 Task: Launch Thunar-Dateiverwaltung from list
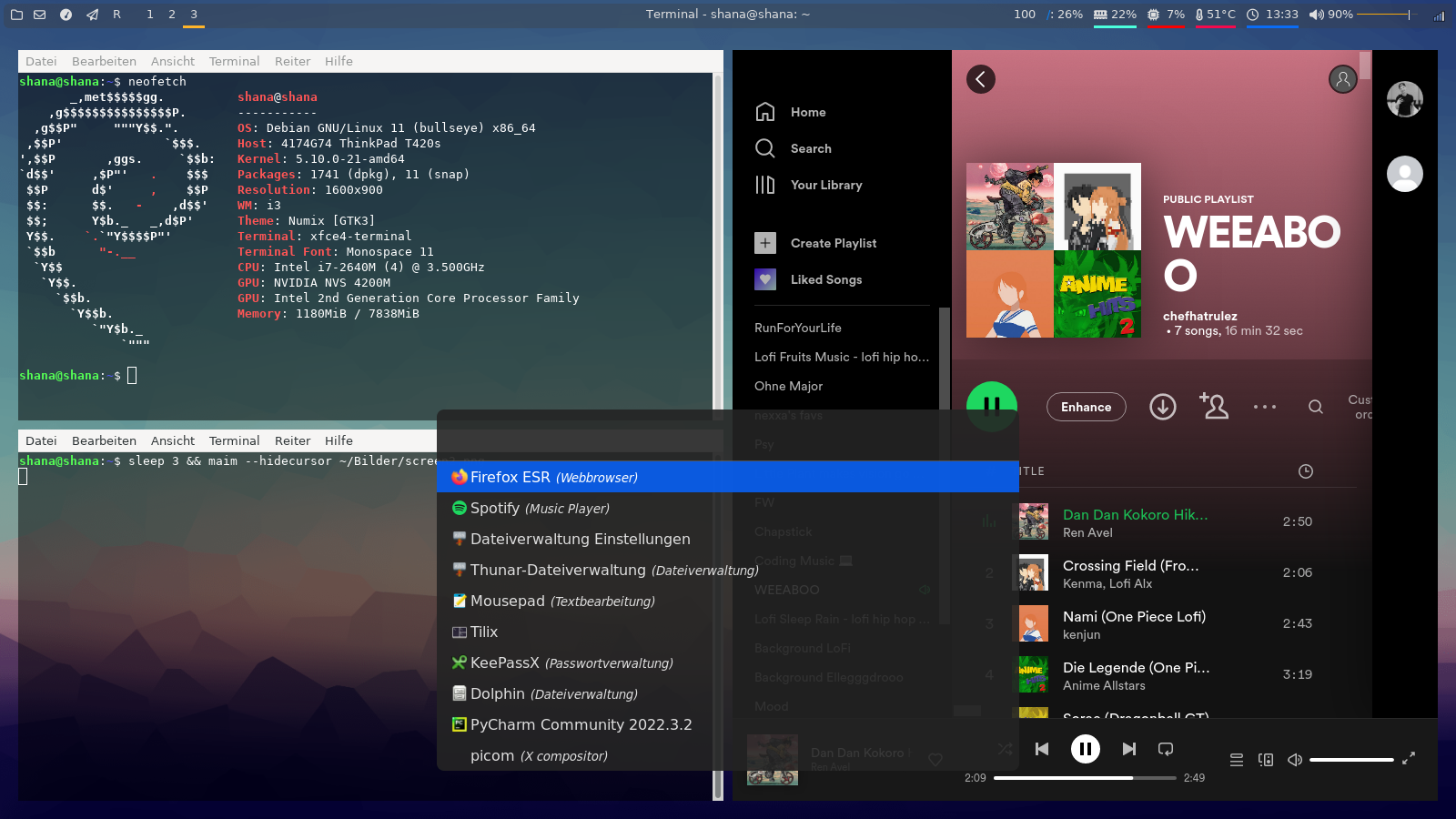coord(728,570)
